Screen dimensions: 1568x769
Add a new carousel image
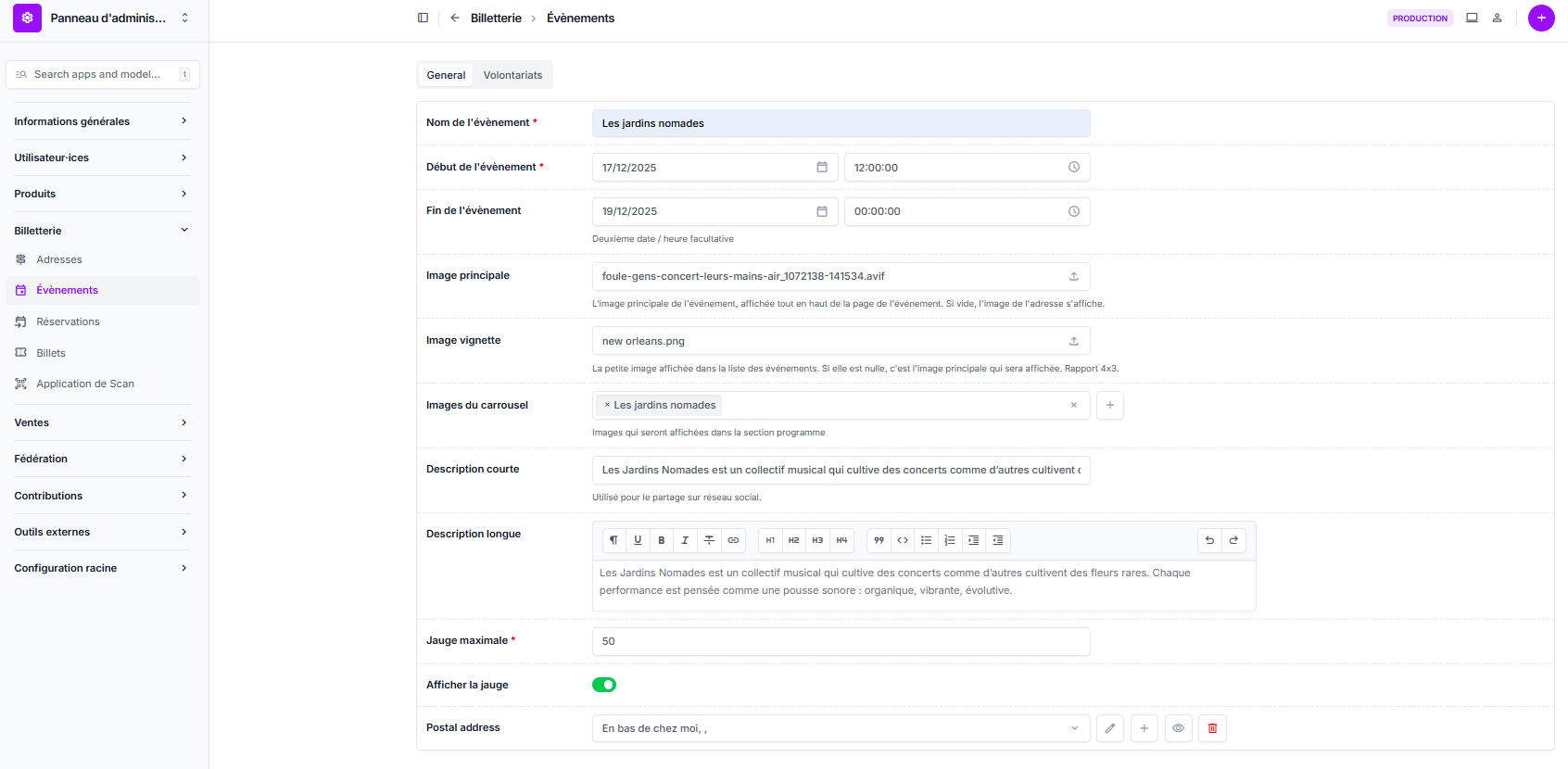[1109, 405]
